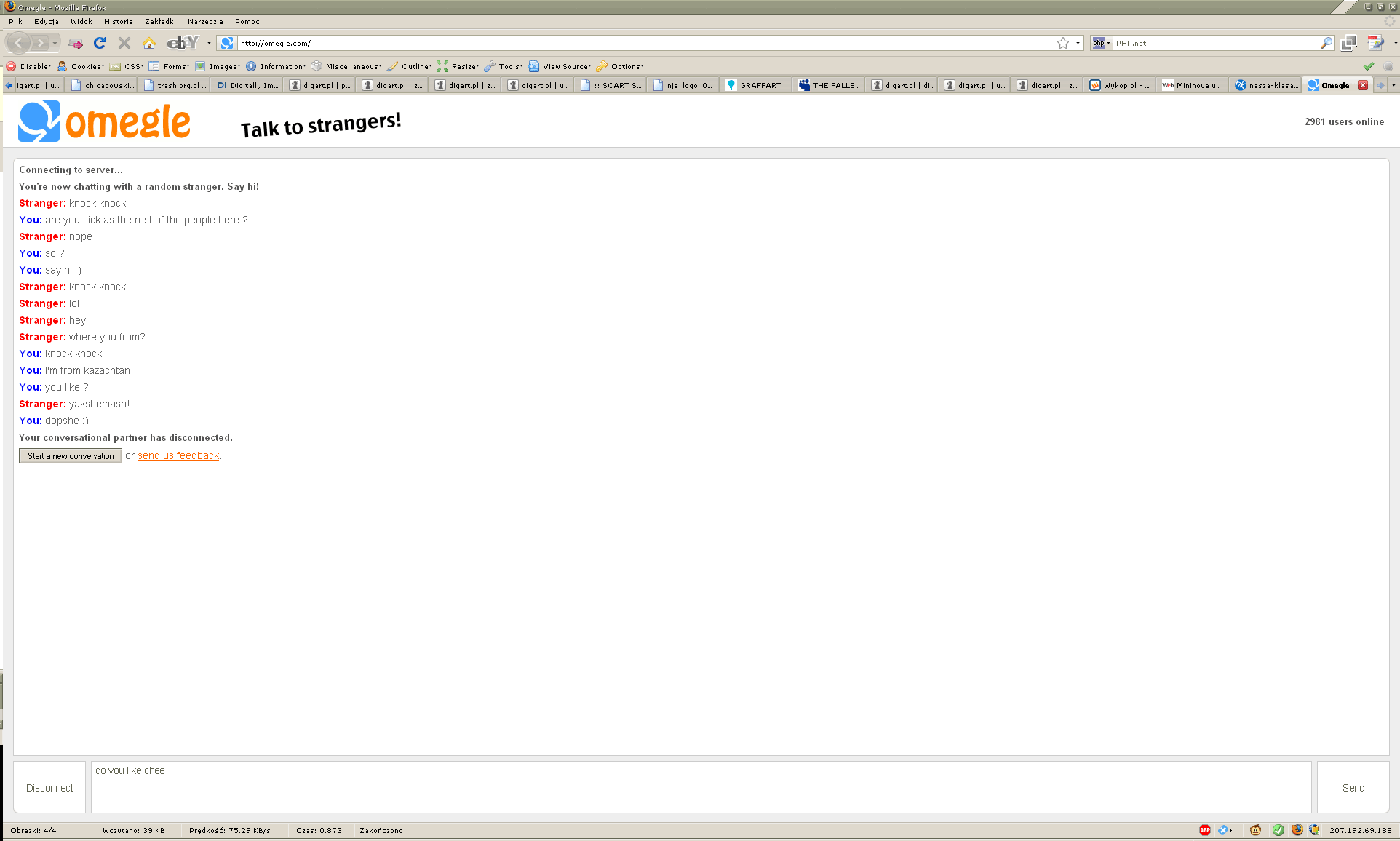Click the green validation check in Web Developer toolbar
Viewport: 1400px width, 841px height.
point(1369,66)
